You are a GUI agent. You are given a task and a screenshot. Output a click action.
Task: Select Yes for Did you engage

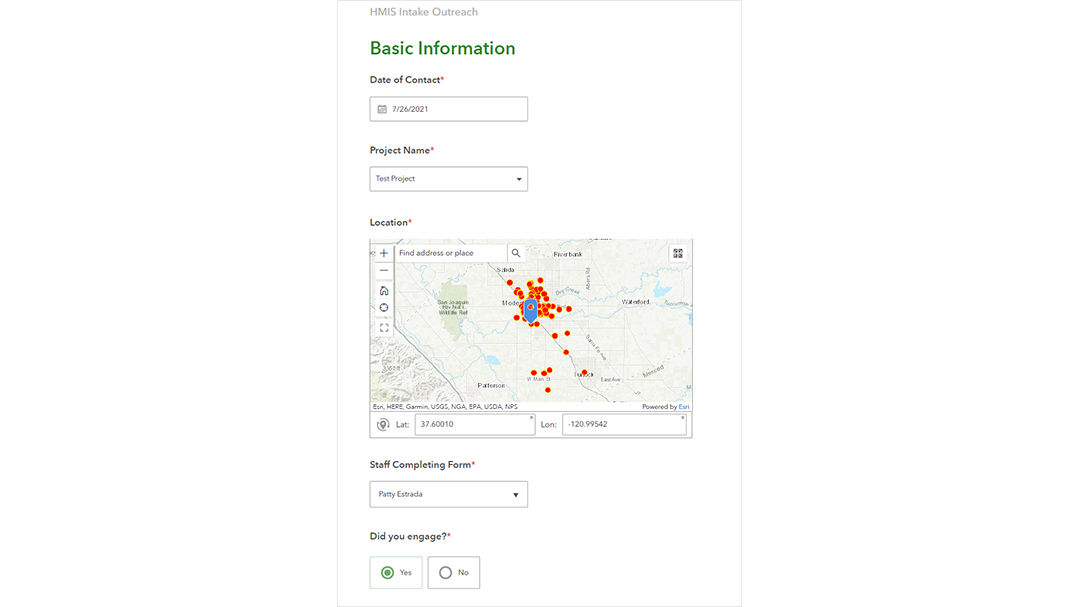pyautogui.click(x=388, y=572)
